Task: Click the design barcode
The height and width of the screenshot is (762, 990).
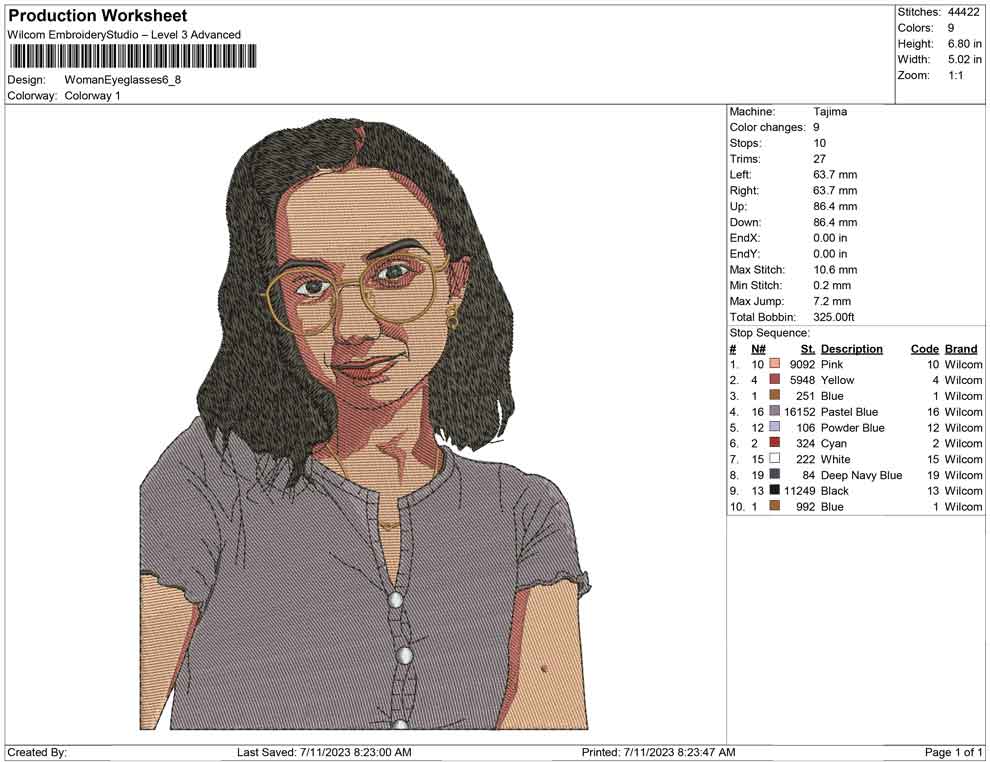Action: (131, 57)
